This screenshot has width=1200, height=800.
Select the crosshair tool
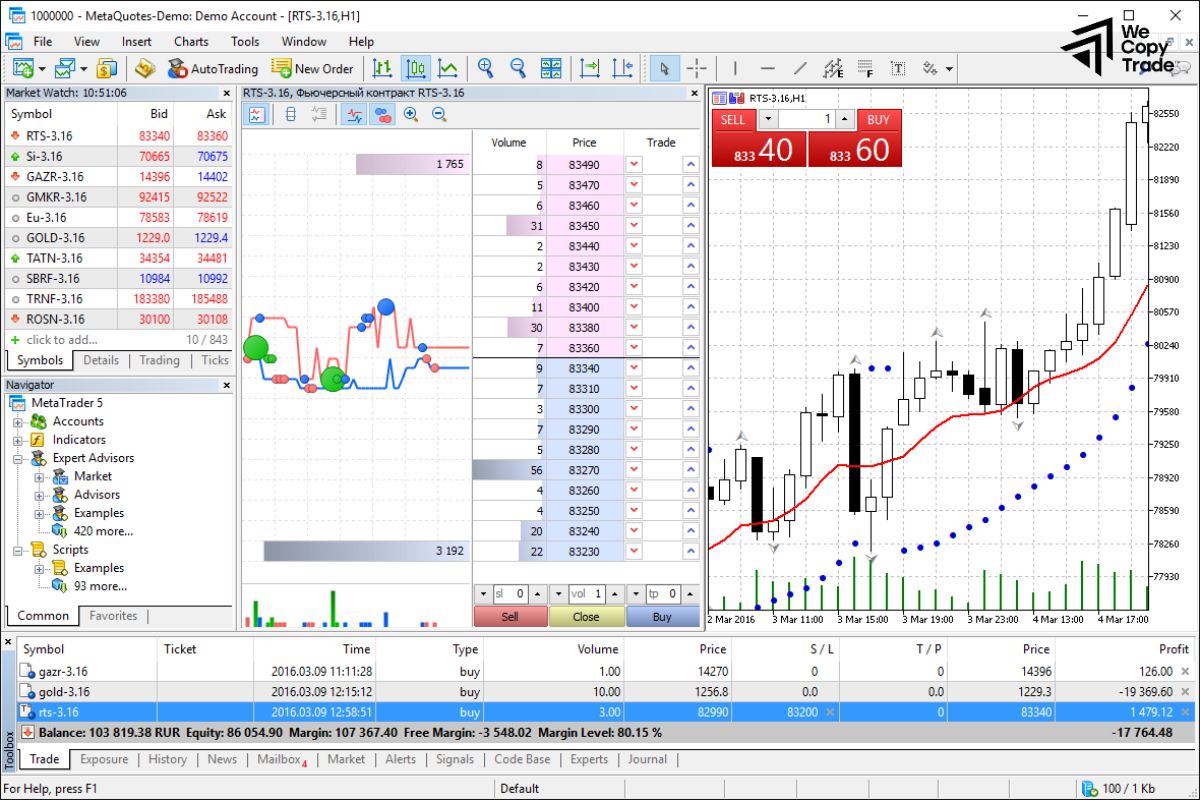(697, 68)
